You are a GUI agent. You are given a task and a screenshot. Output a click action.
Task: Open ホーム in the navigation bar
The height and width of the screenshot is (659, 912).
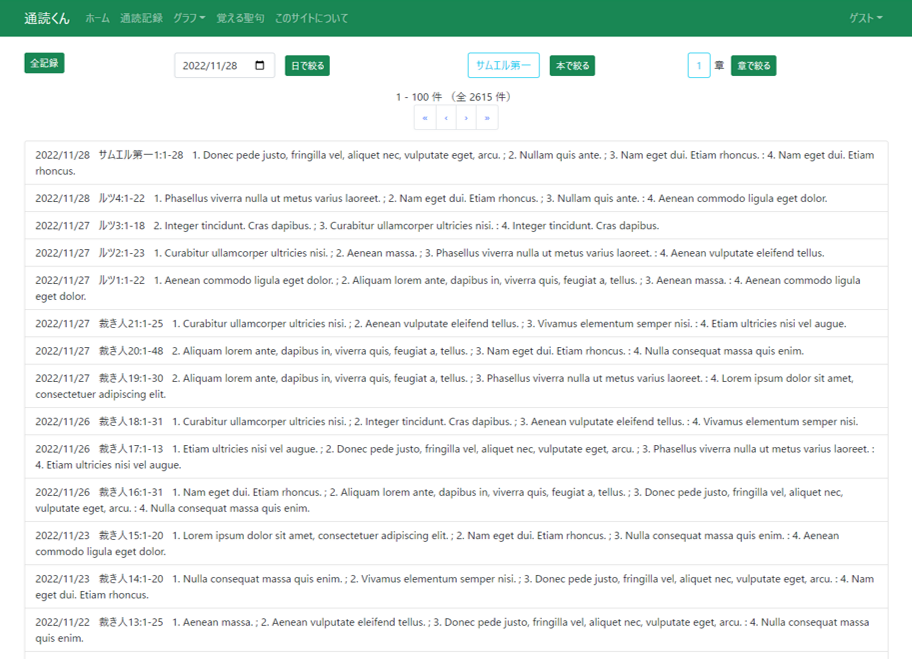[x=97, y=18]
